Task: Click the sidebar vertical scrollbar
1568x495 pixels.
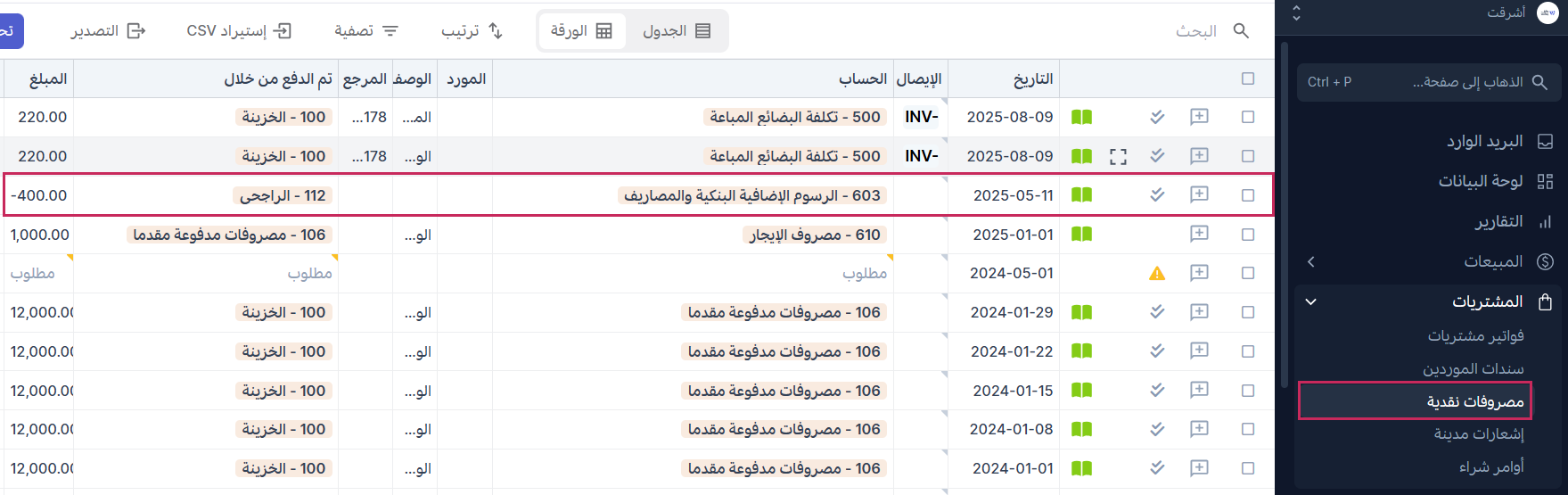Action: coord(1284,214)
